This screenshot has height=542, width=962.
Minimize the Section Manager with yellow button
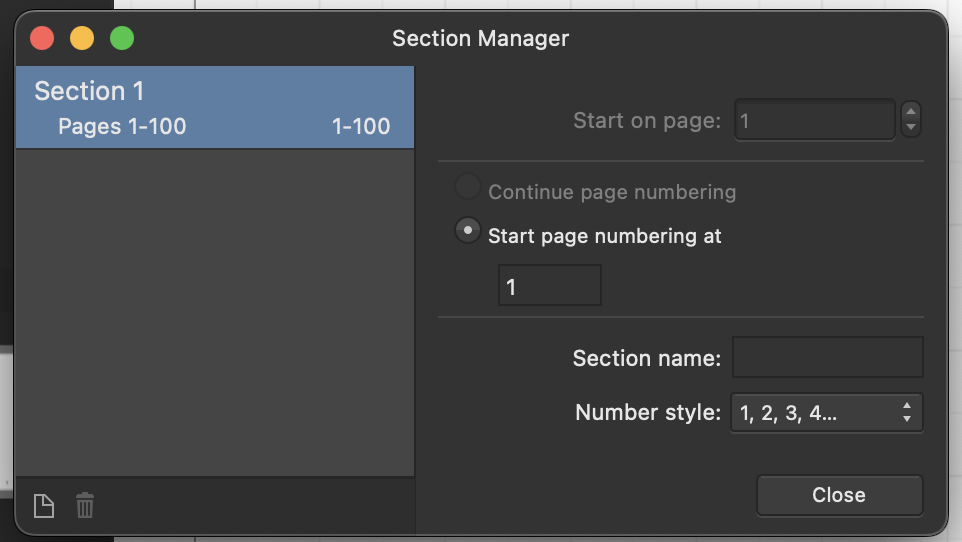click(82, 38)
